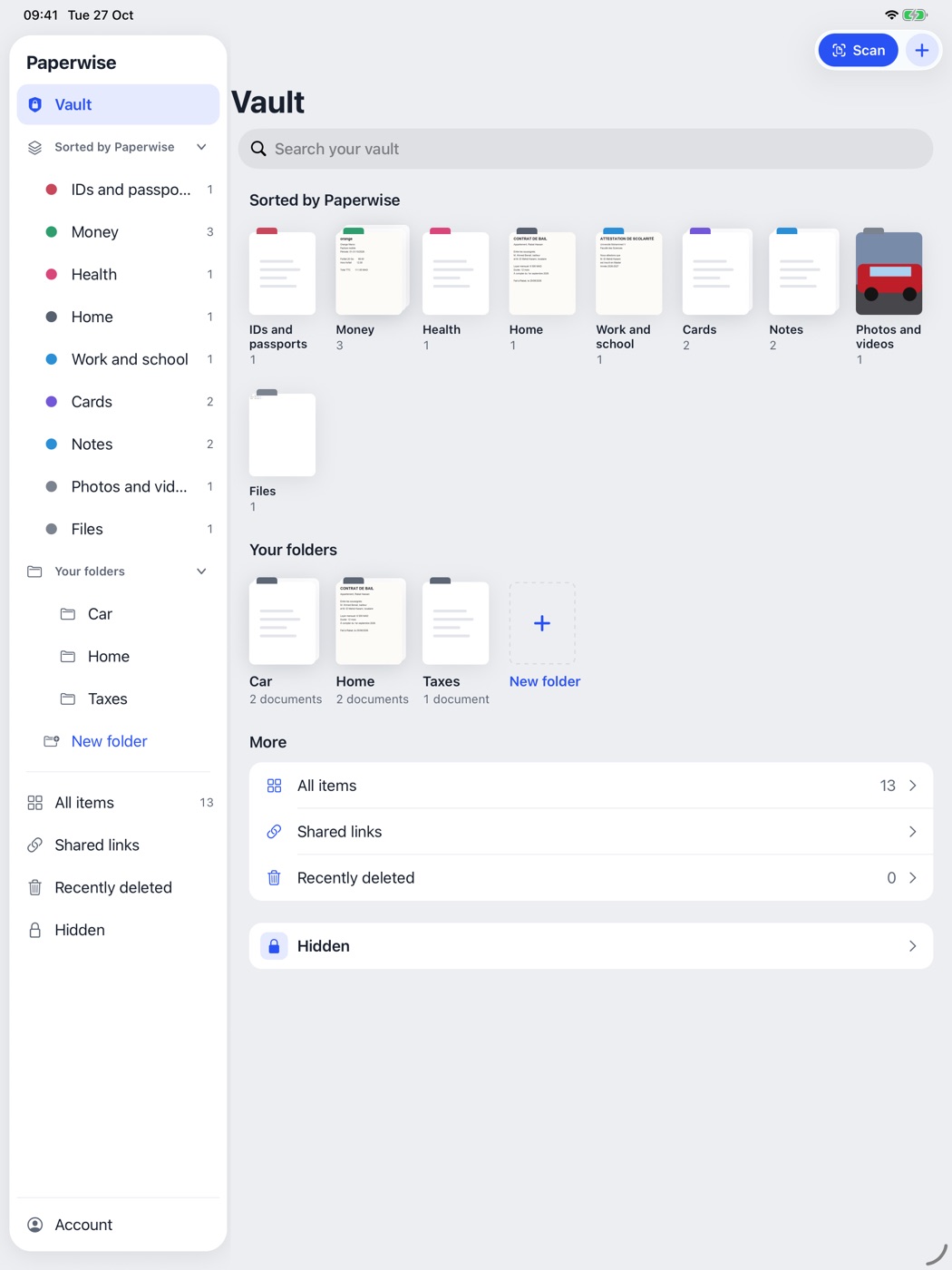Open Taxes folder thumbnail with 1 document
The height and width of the screenshot is (1270, 952).
click(x=455, y=620)
